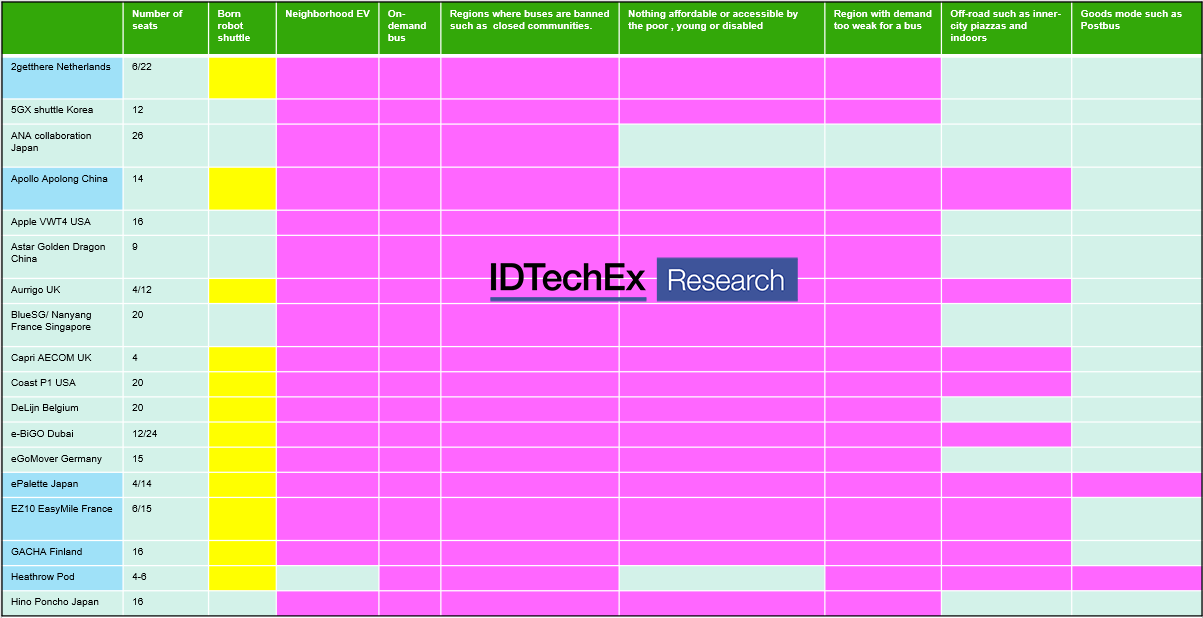
Task: Click the yellow cell in the Aurrigo UK row
Action: click(x=242, y=291)
